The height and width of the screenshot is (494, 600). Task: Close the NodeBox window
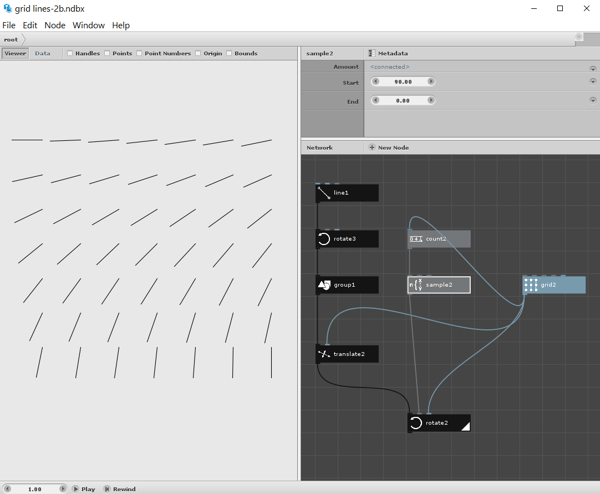click(x=586, y=8)
